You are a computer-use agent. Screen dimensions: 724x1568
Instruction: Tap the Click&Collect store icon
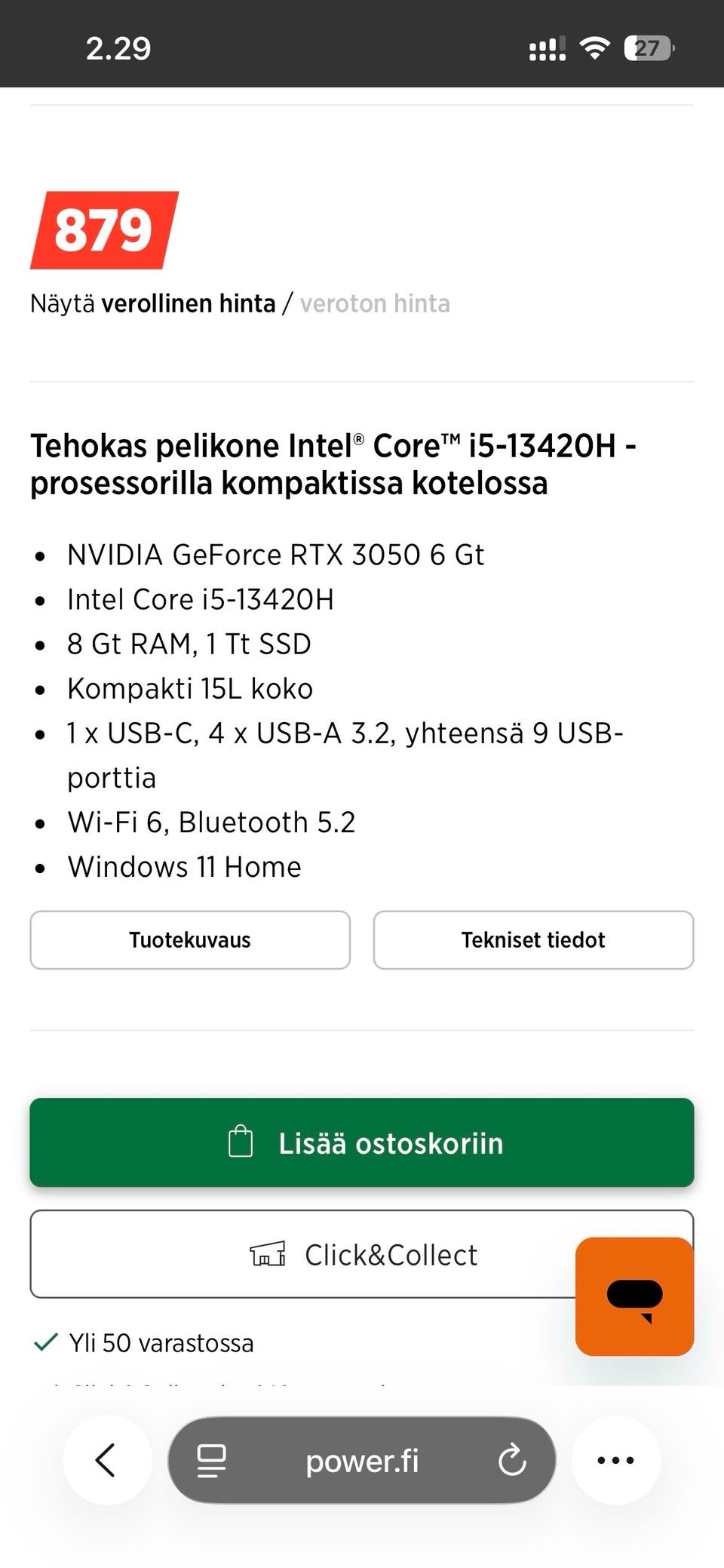click(268, 1254)
